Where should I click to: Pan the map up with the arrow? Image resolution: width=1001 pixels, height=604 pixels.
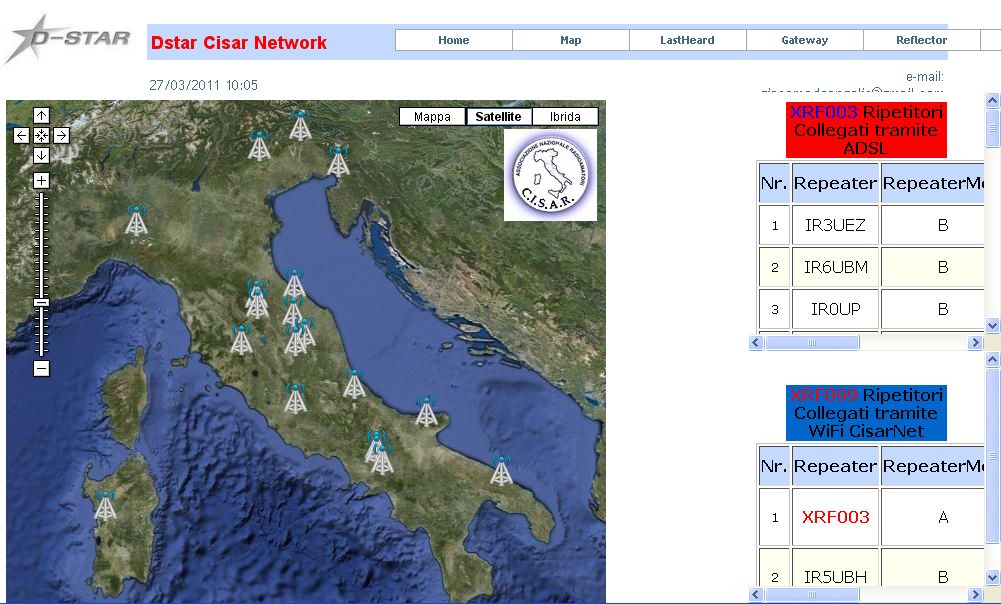pos(41,116)
